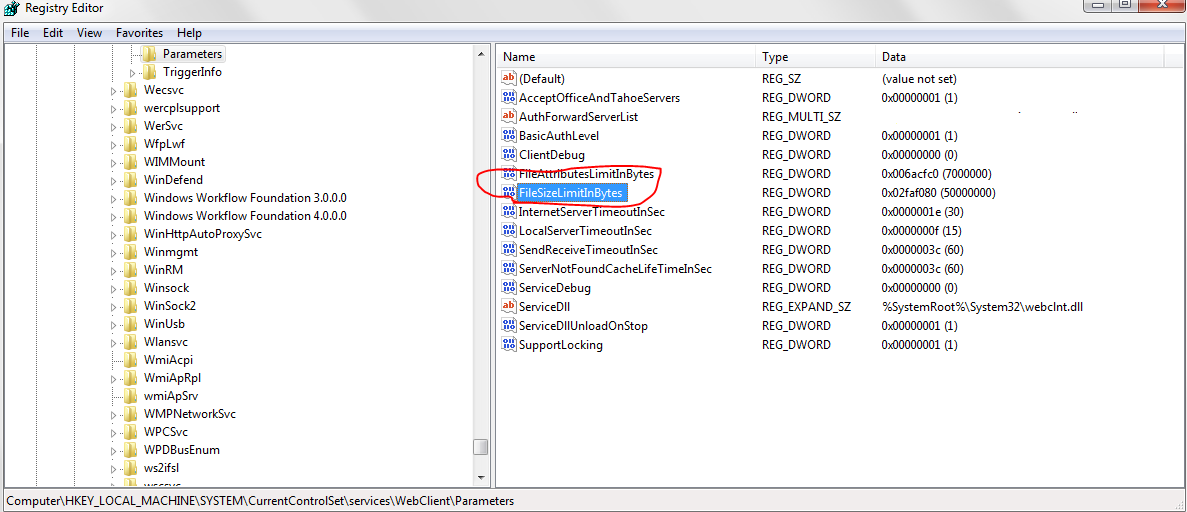Click the 0x02faf080 (50000000) data cell

pos(938,193)
